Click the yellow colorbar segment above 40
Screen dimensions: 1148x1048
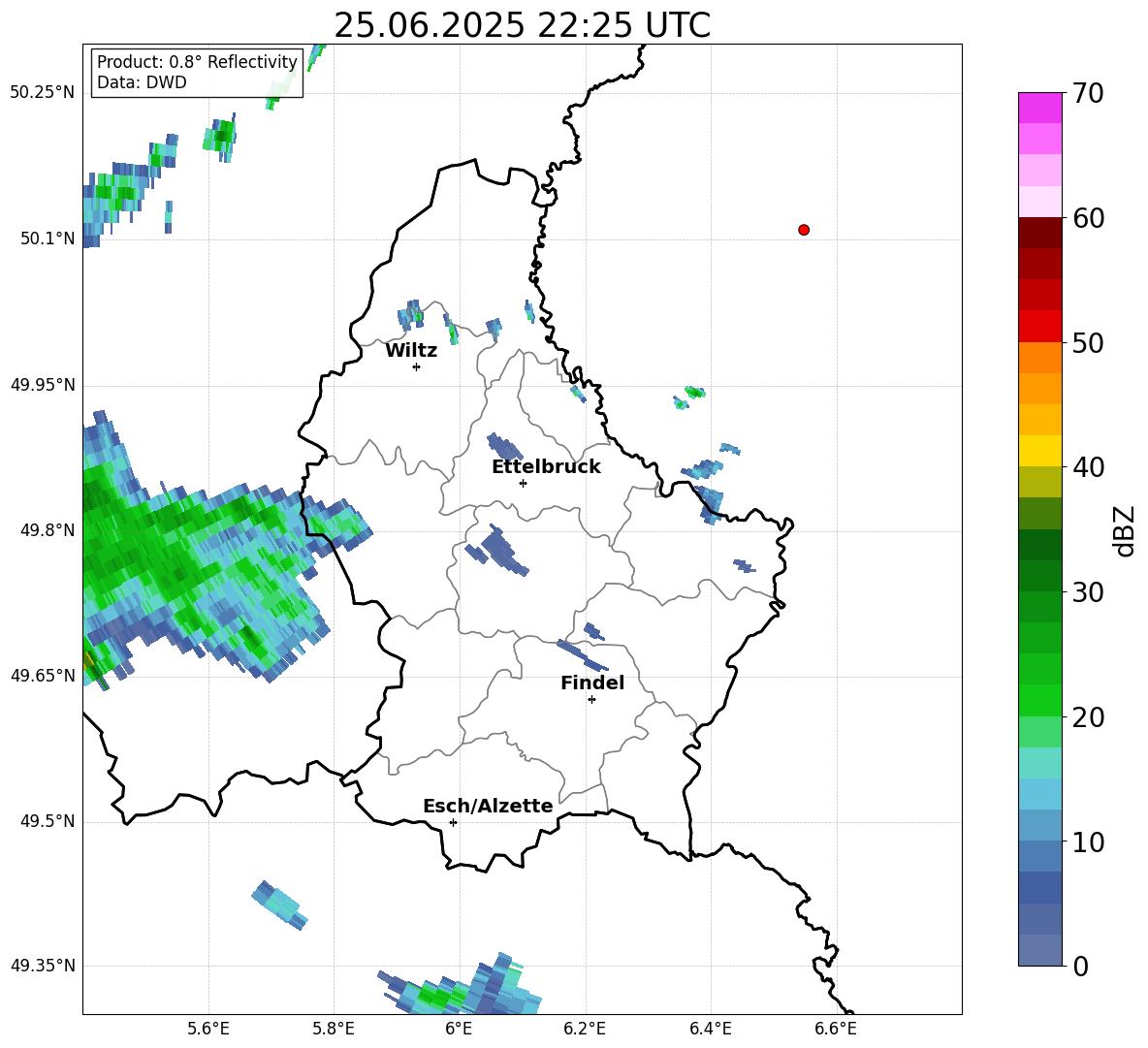1039,451
